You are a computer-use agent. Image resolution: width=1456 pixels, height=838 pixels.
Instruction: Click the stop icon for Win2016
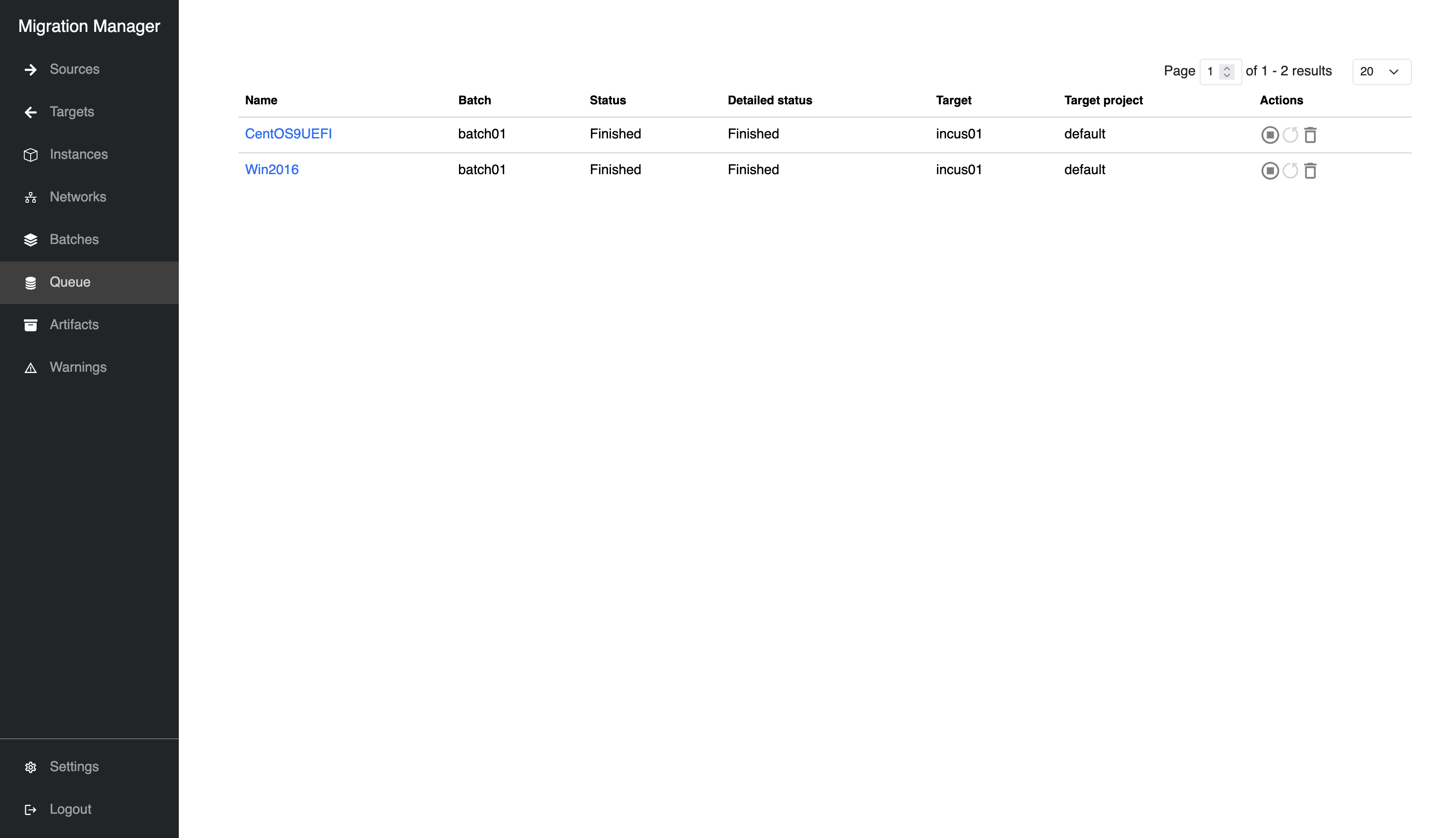pyautogui.click(x=1270, y=170)
